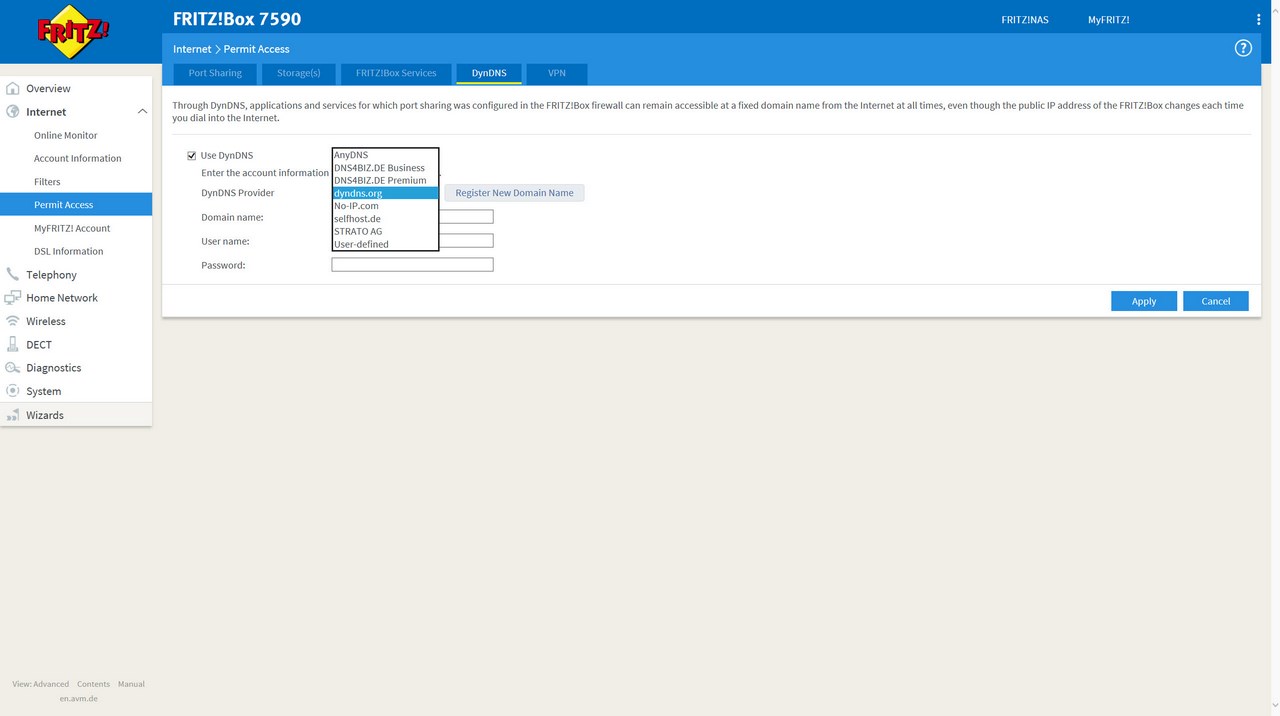Screen dimensions: 1280x716
Task: Select DNS4BIZ.DE Business provider option
Action: [385, 168]
